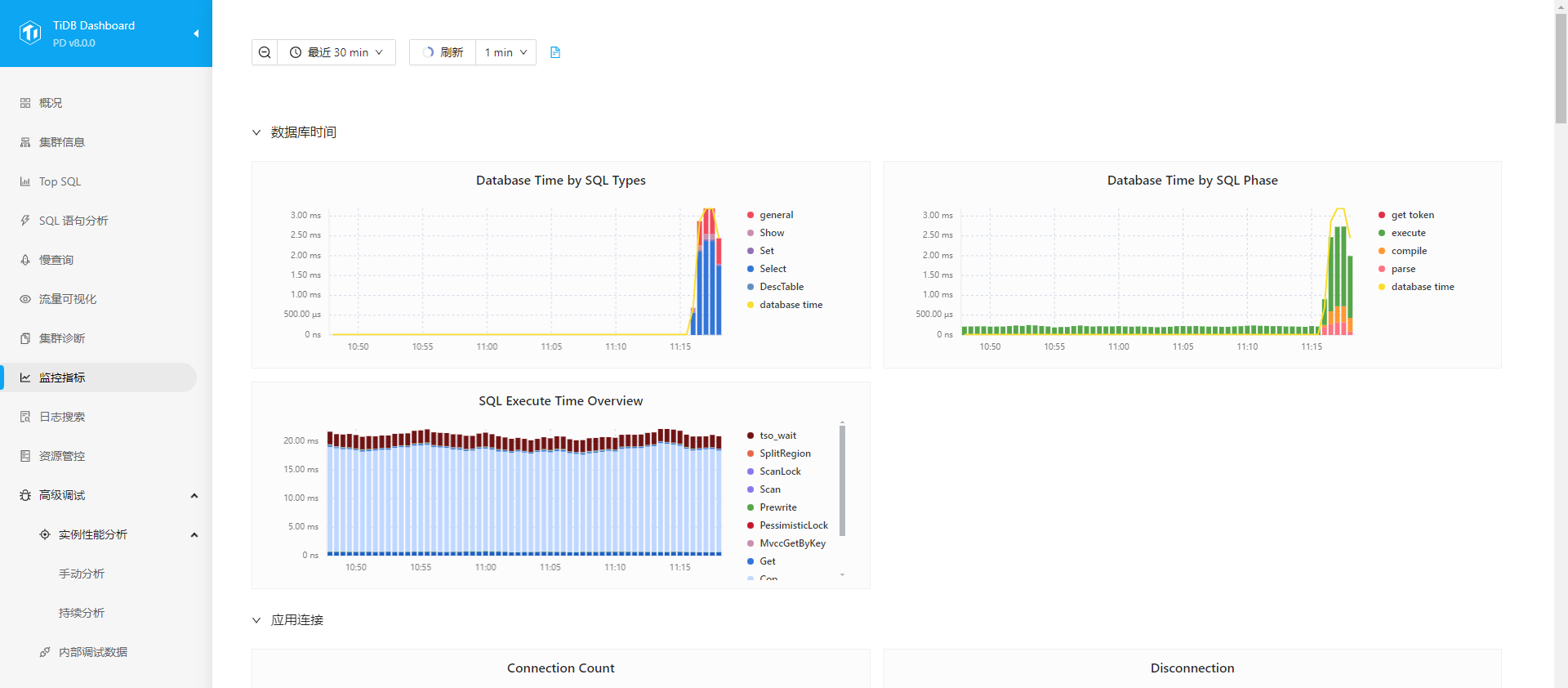Toggle the general series in legend

pyautogui.click(x=776, y=215)
